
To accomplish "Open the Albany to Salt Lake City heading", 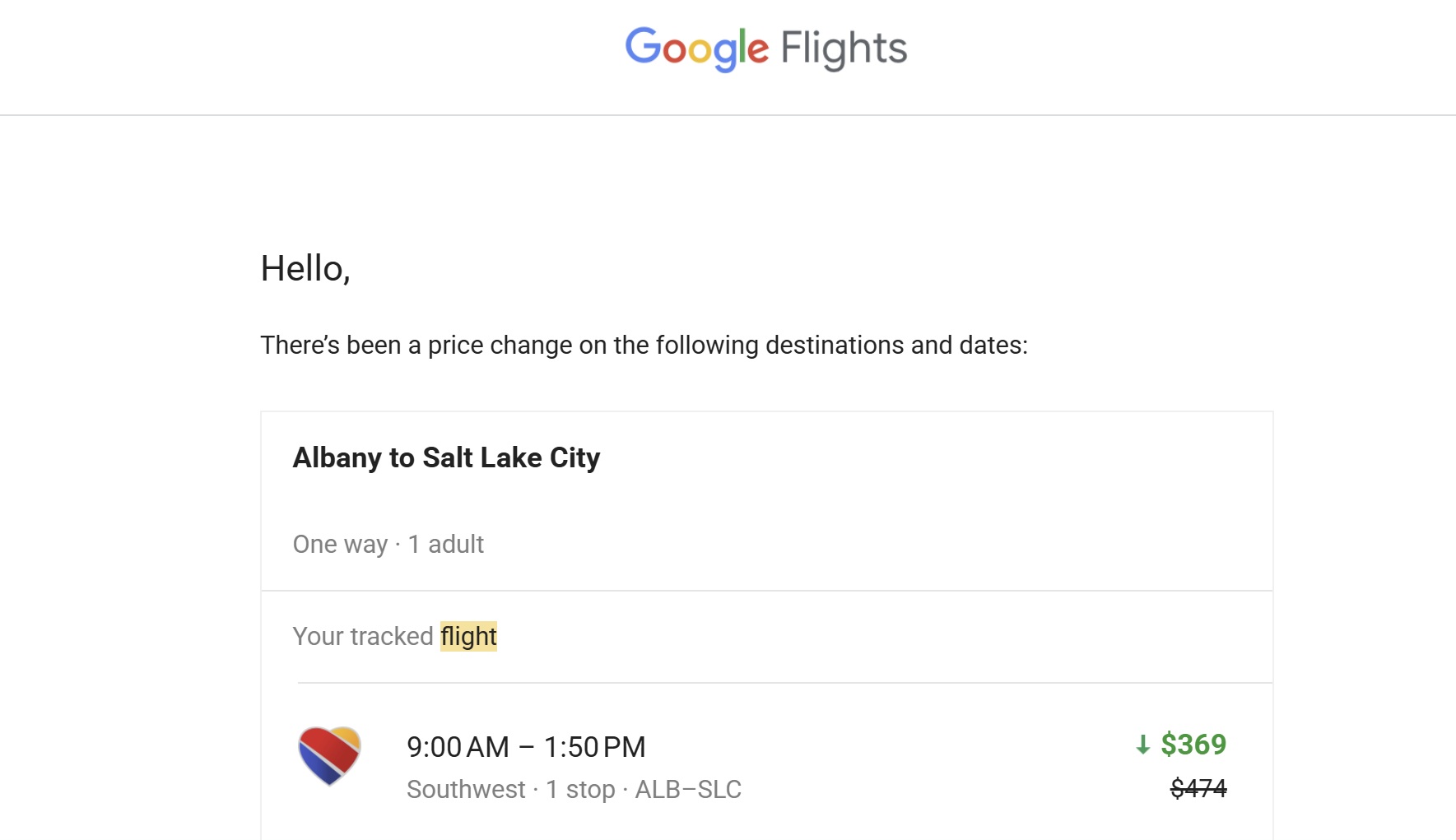I will pos(446,457).
